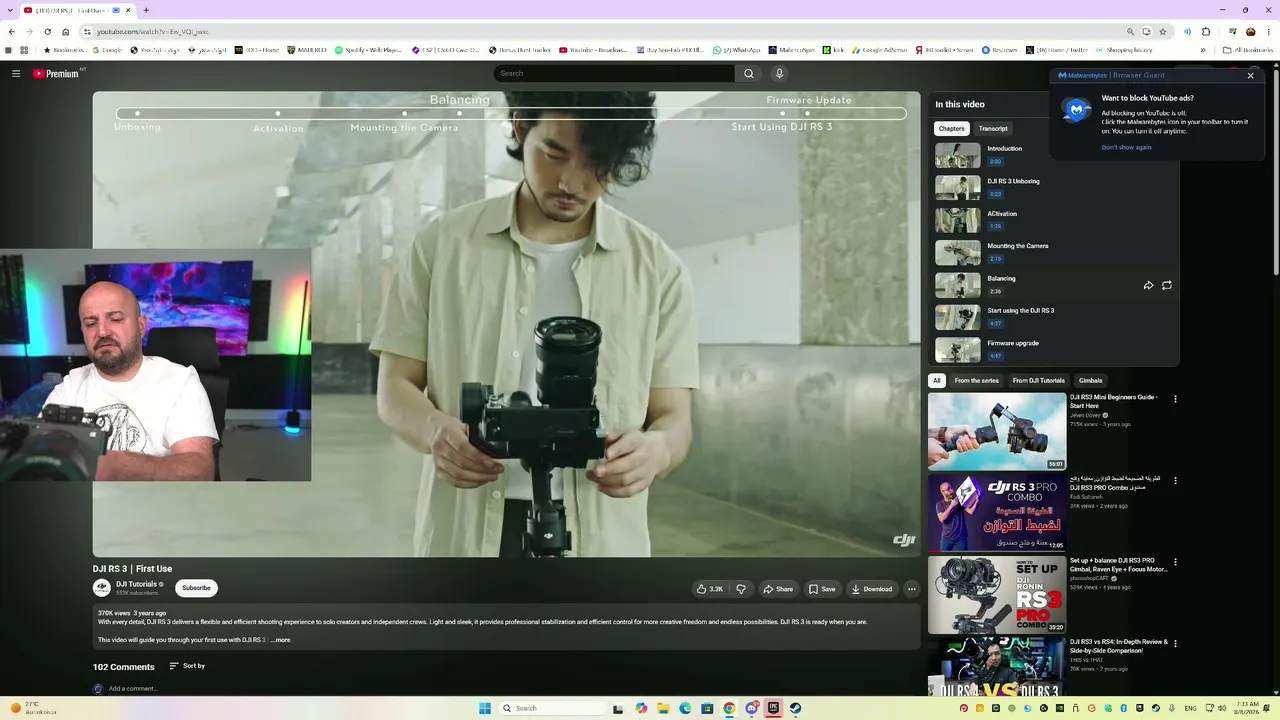Switch to the Transcript tab
Viewport: 1280px width, 720px height.
tap(993, 128)
